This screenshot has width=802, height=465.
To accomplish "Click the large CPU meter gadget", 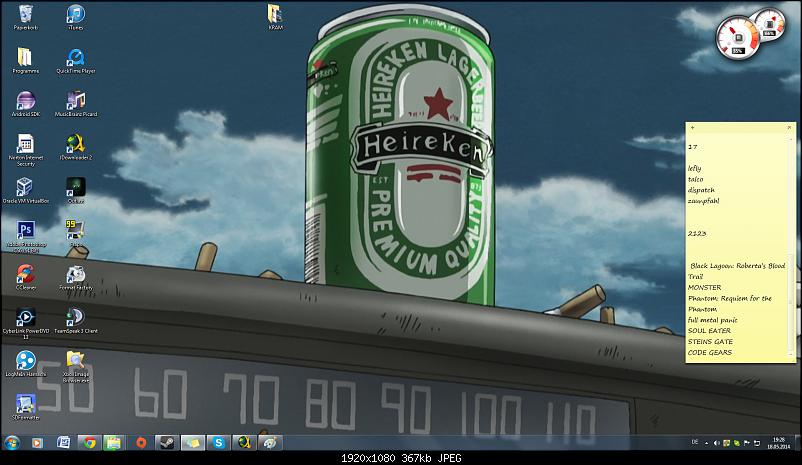I will tap(737, 38).
